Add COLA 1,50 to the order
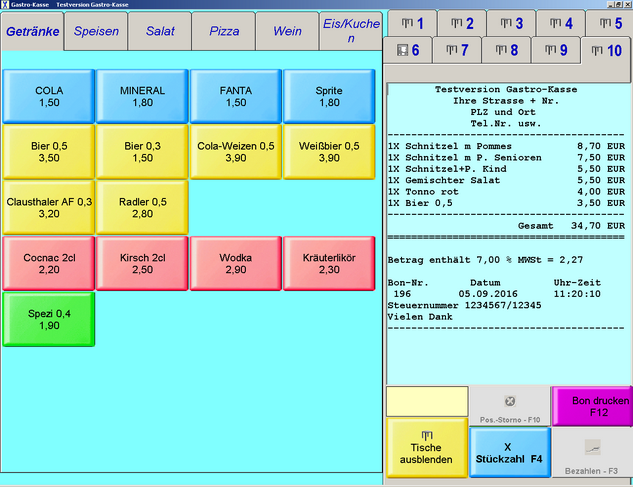 point(49,96)
